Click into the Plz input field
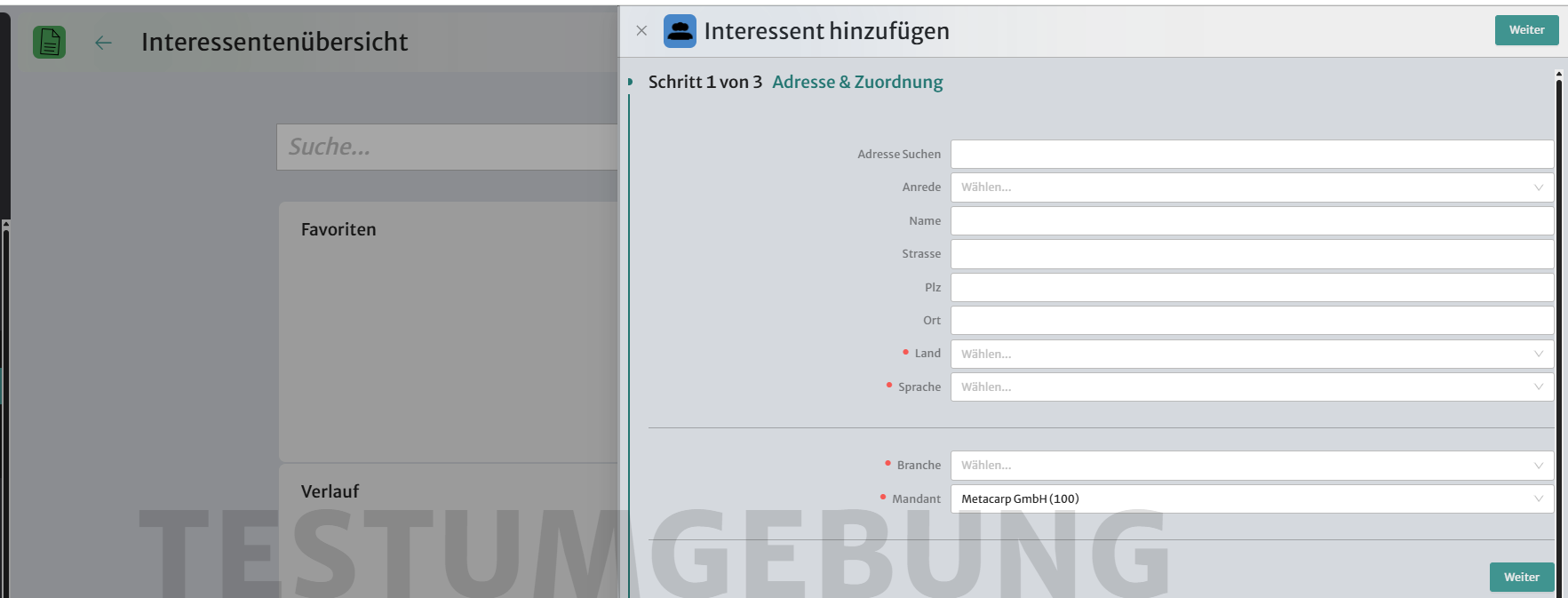The height and width of the screenshot is (598, 1568). pyautogui.click(x=1252, y=287)
